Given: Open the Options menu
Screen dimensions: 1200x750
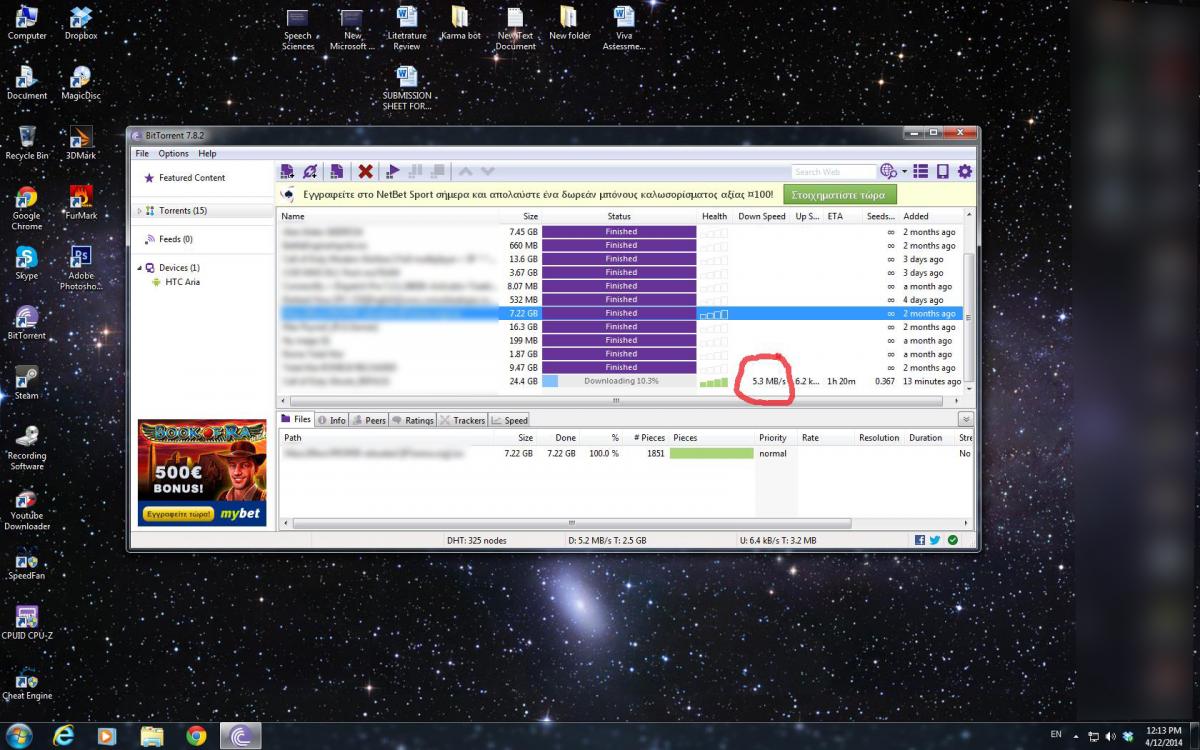Looking at the screenshot, I should [173, 153].
